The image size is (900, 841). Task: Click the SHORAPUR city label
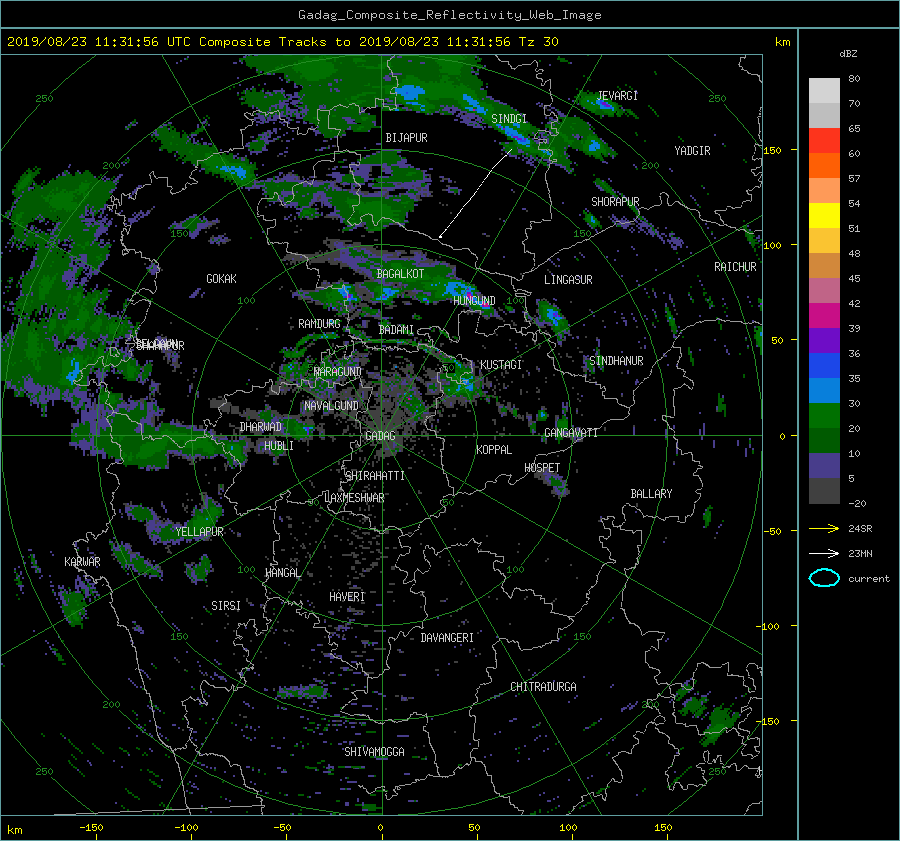coord(615,201)
